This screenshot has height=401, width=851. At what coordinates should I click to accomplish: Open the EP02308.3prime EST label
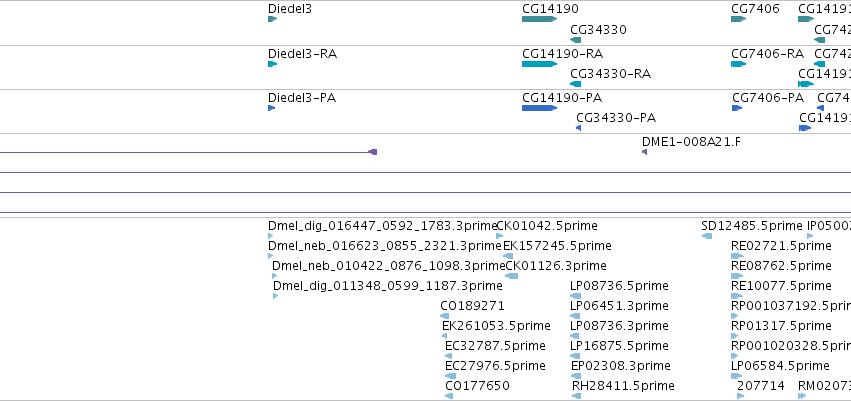(x=621, y=366)
